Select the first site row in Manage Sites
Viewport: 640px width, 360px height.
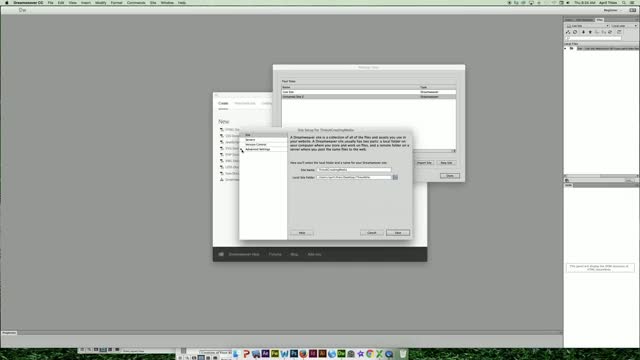coord(369,92)
